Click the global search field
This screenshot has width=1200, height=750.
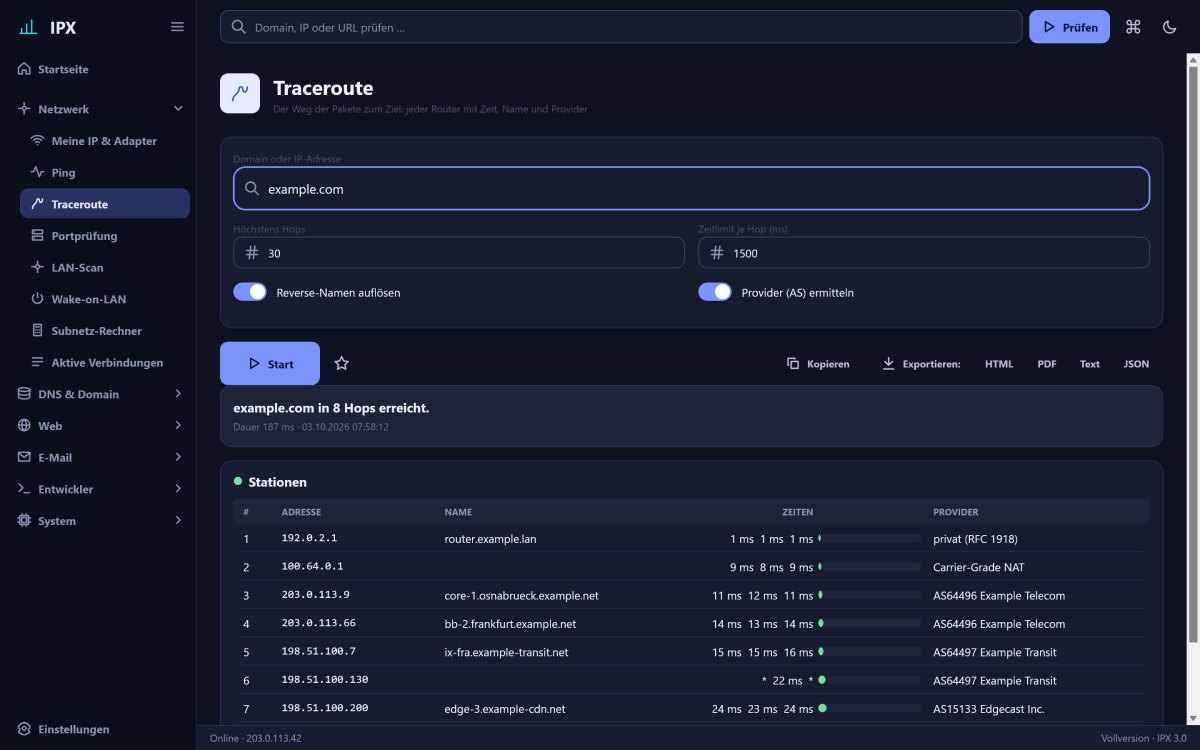click(621, 27)
